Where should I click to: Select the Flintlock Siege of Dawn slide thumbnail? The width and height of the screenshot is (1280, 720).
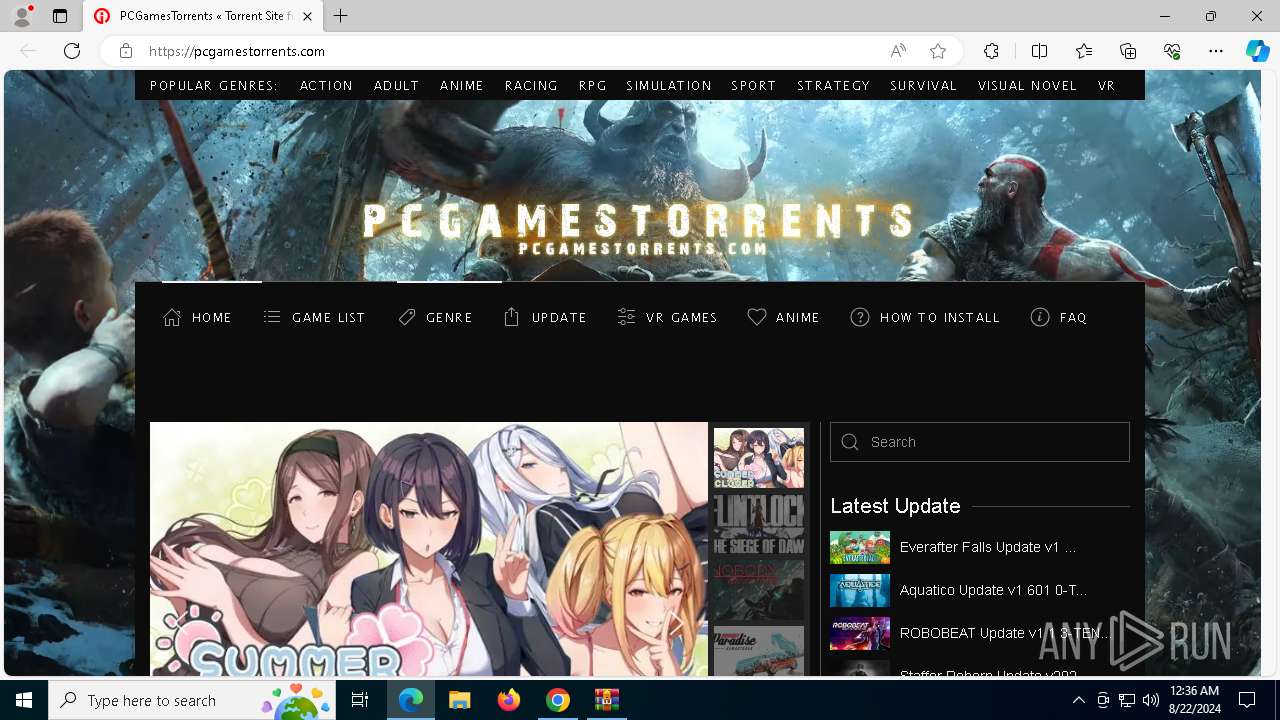pyautogui.click(x=759, y=524)
